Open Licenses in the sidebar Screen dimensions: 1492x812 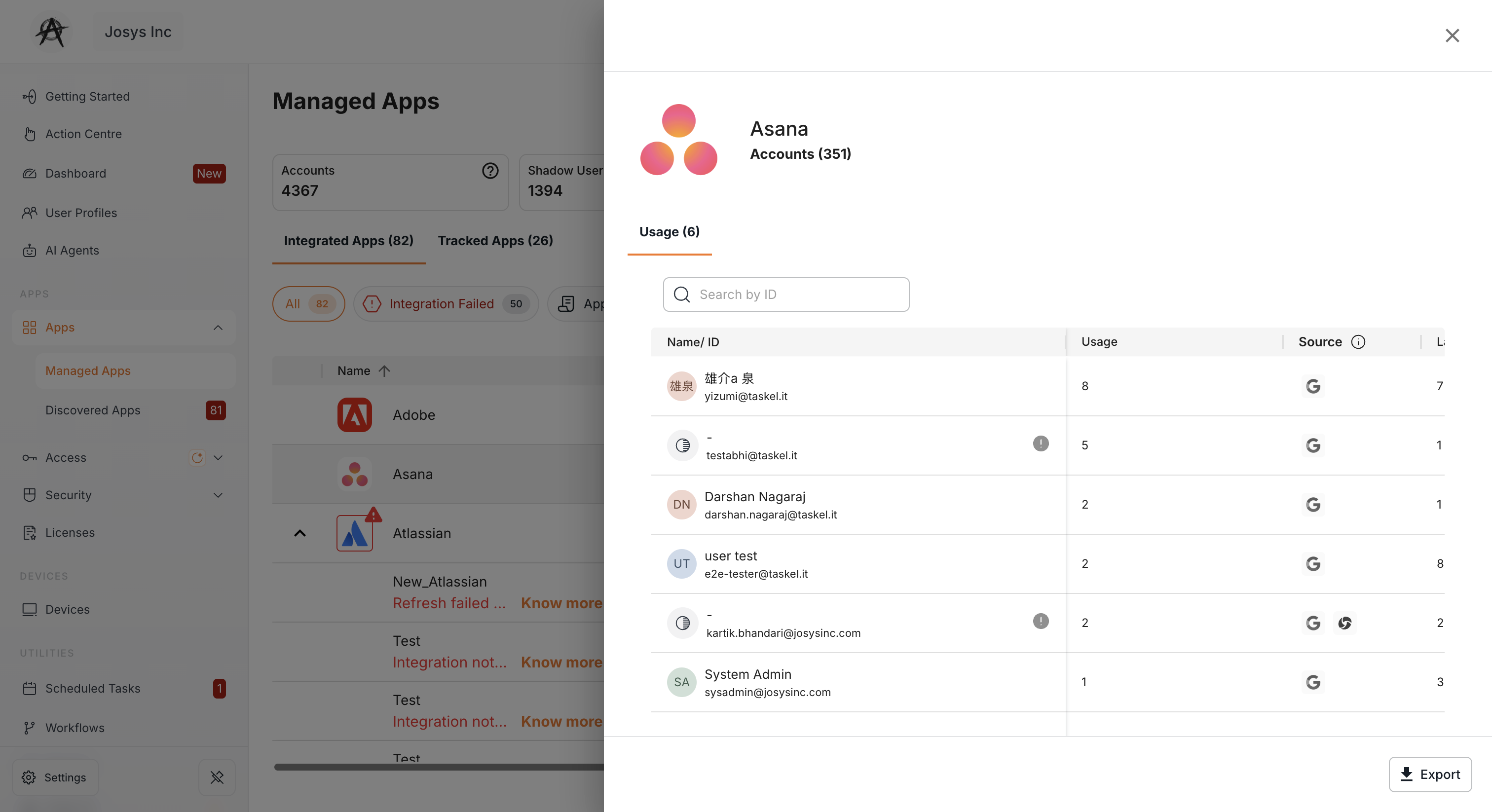(70, 533)
